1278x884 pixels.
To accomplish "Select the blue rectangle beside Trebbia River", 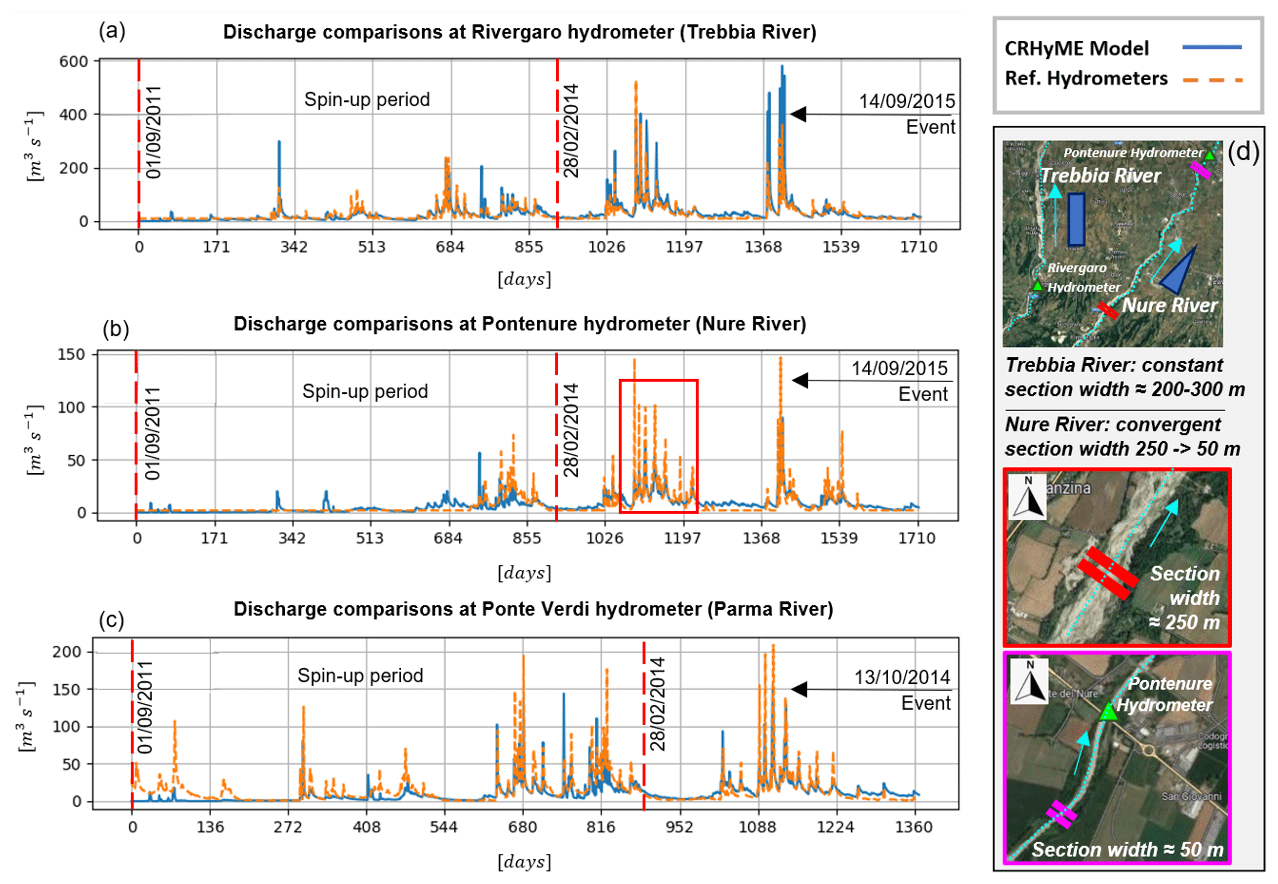I will [x=1076, y=219].
